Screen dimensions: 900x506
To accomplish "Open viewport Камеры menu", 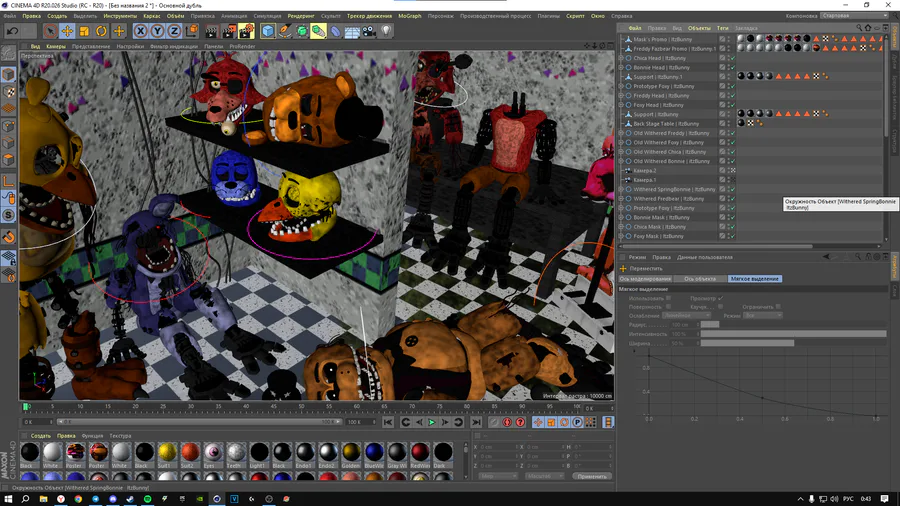I will 56,46.
